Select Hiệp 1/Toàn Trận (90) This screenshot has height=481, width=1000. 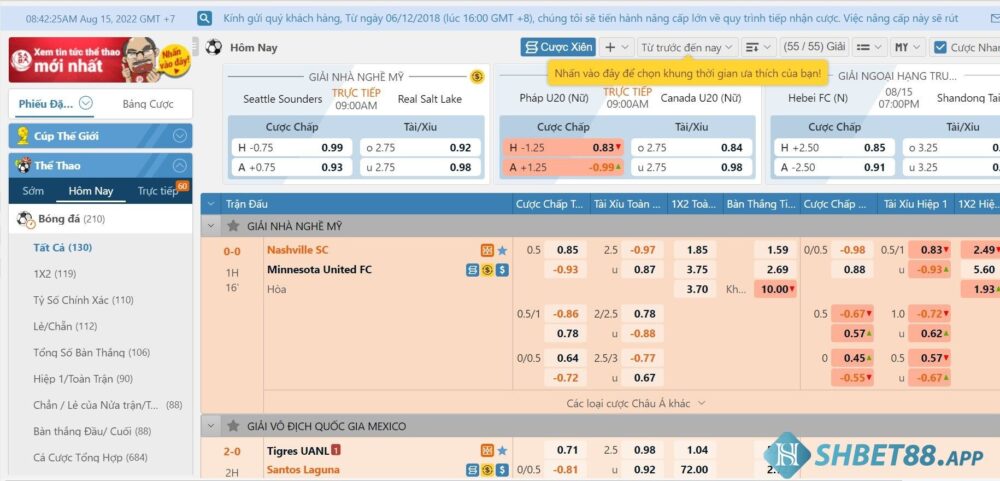83,378
